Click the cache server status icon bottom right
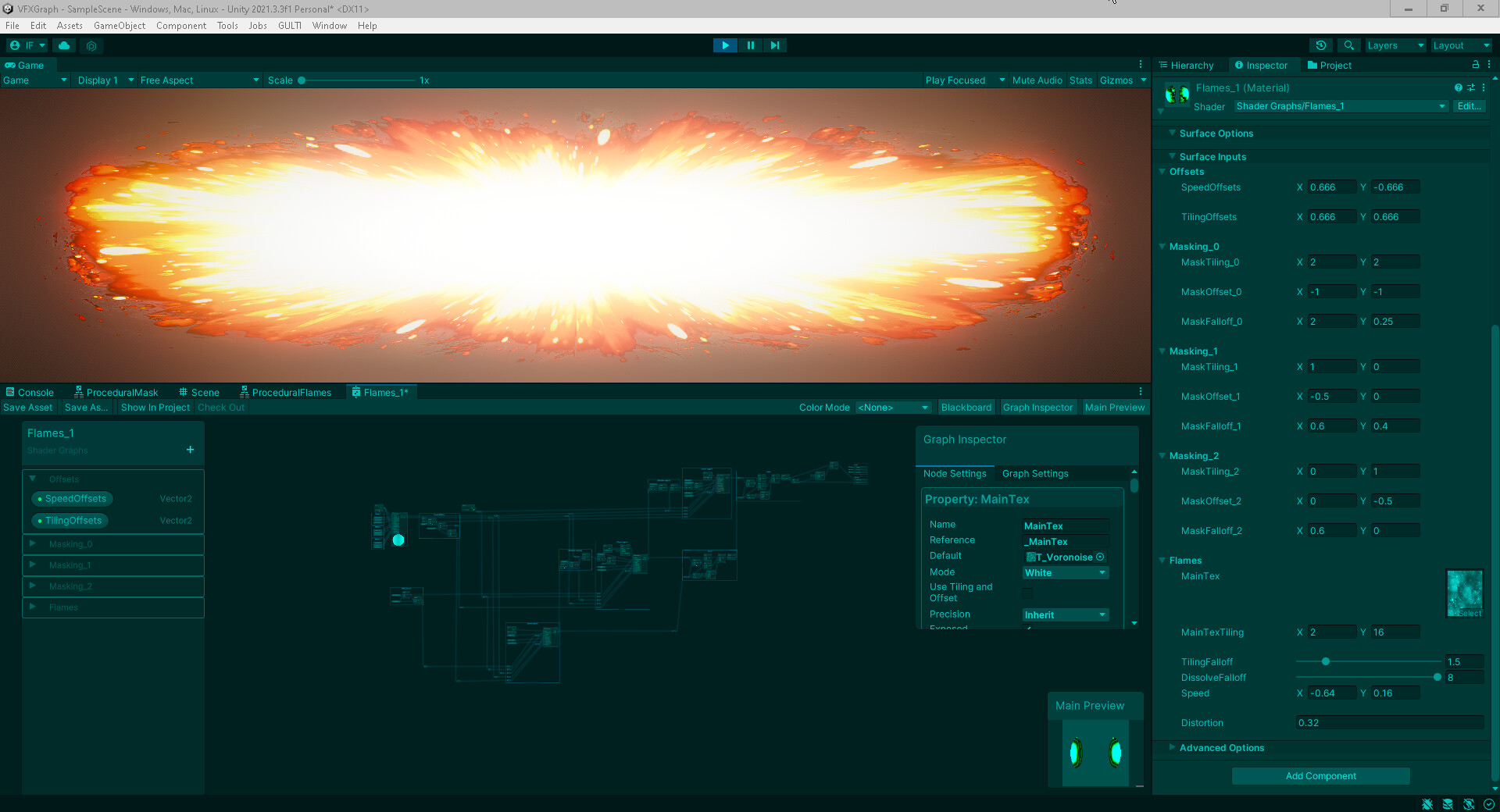The width and height of the screenshot is (1500, 812). point(1448,804)
